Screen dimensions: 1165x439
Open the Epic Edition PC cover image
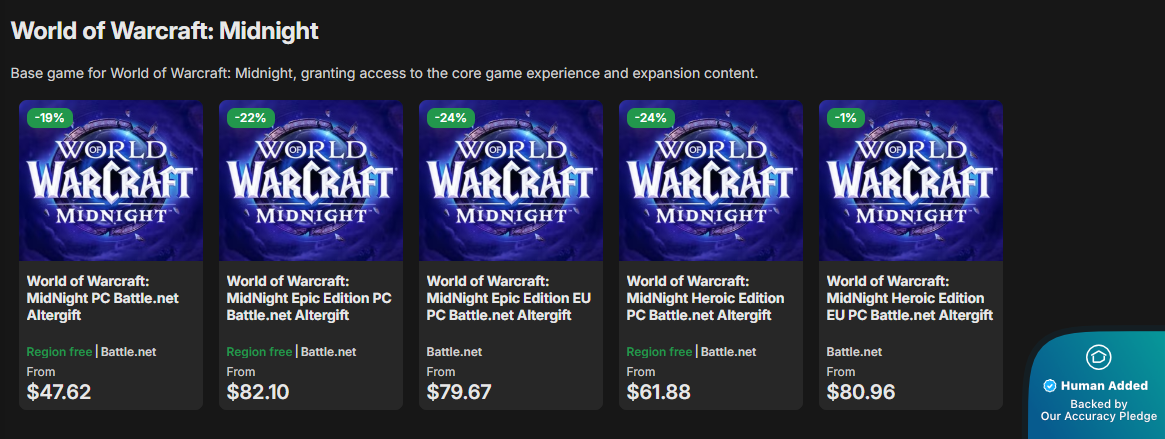click(x=311, y=181)
